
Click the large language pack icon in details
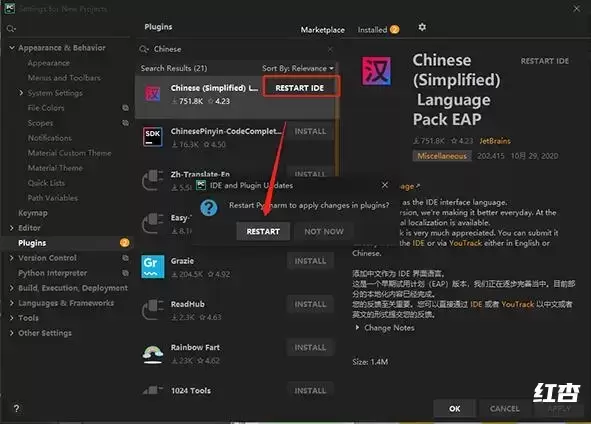[x=377, y=71]
